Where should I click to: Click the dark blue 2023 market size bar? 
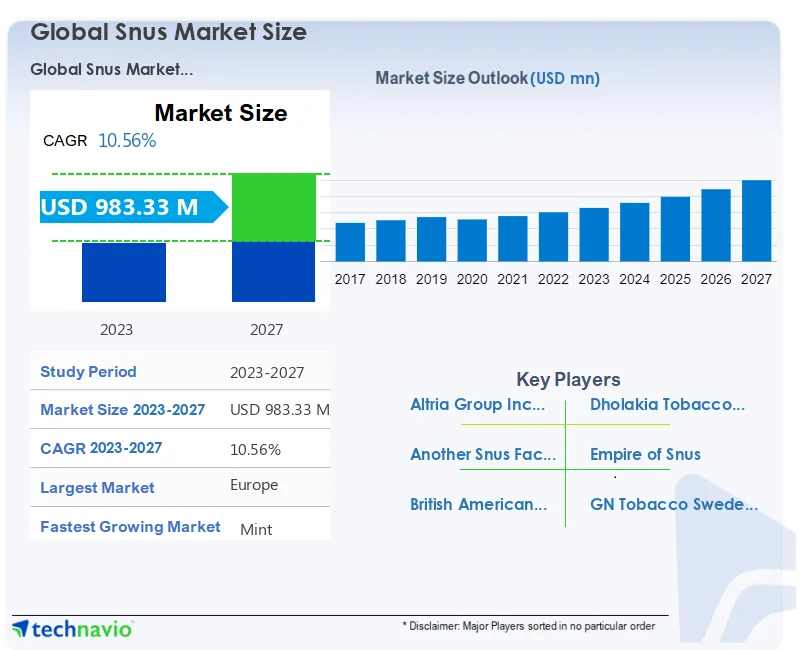click(x=124, y=272)
